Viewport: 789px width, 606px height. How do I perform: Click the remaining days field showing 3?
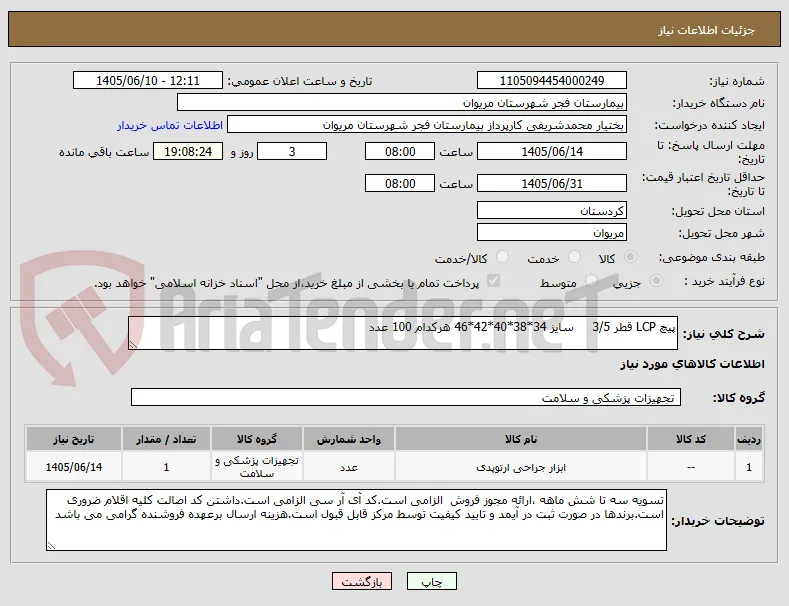tap(292, 152)
